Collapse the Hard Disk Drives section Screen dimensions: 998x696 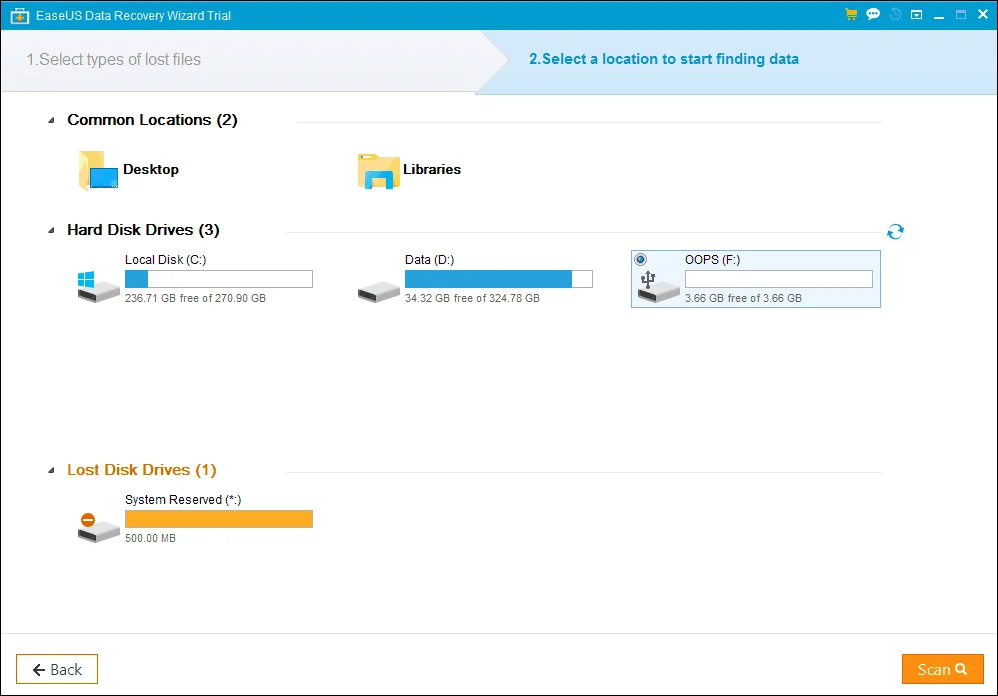point(51,230)
